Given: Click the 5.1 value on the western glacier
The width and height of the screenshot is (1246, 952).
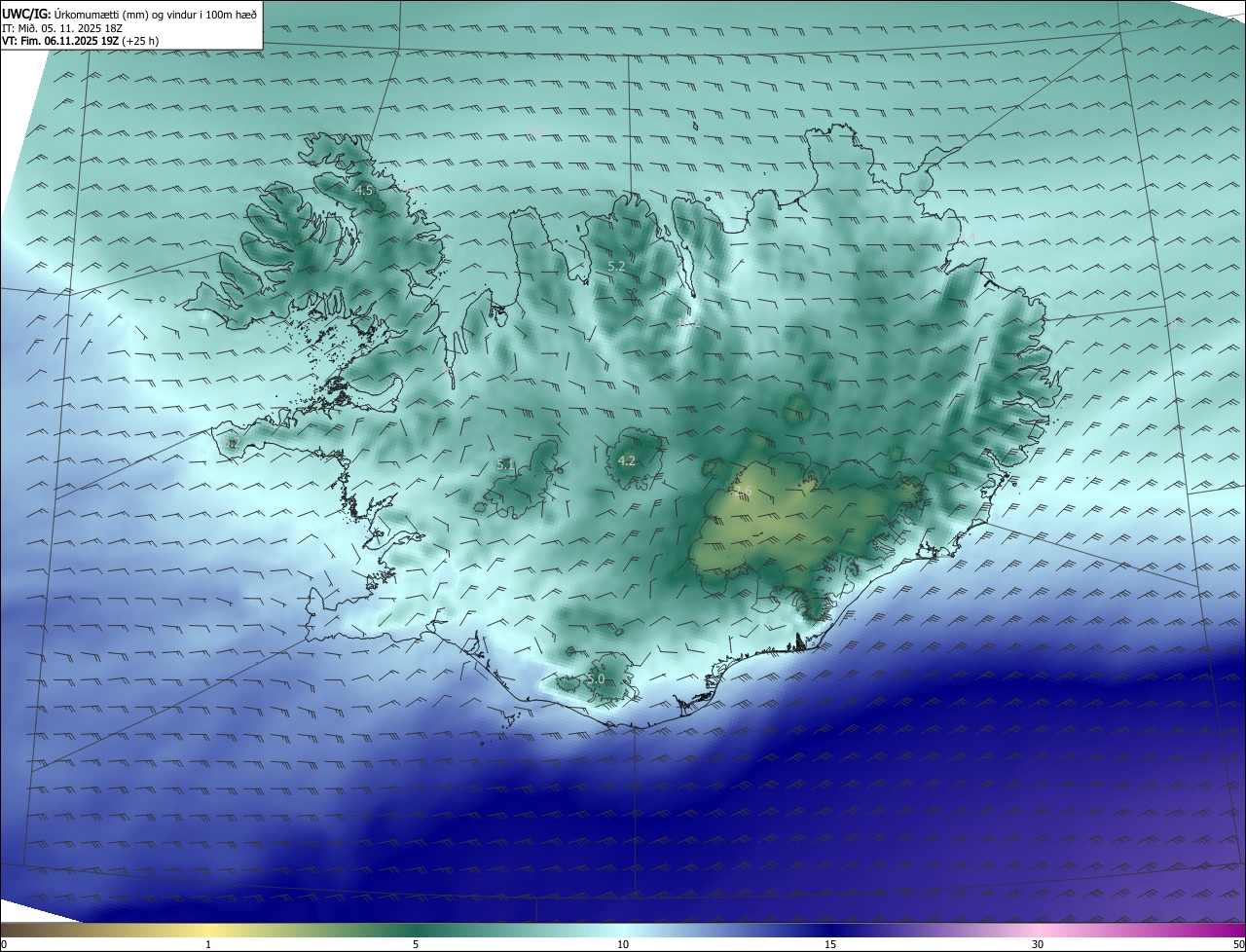Looking at the screenshot, I should pyautogui.click(x=505, y=465).
